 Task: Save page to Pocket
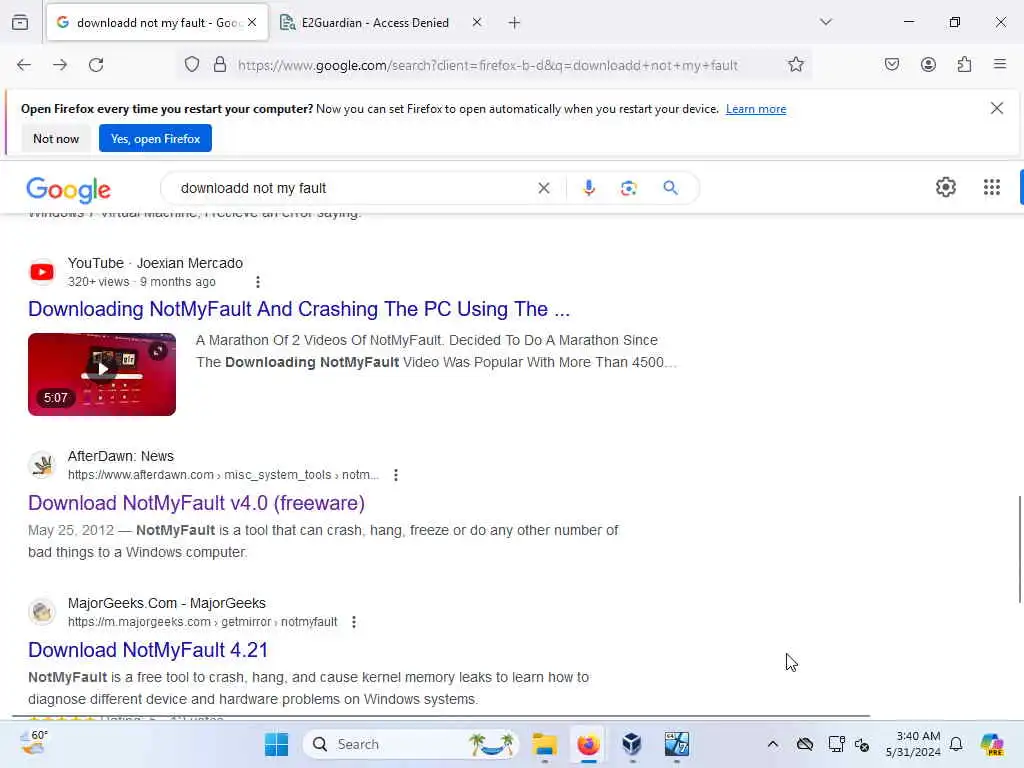click(x=892, y=65)
